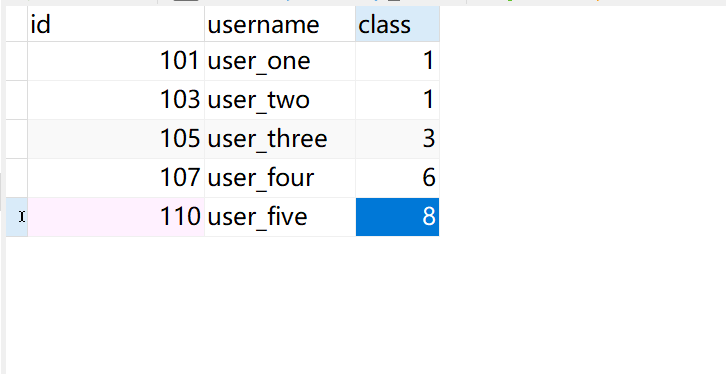Select the class cell with value 3
Screen dimensions: 726x374
397,139
